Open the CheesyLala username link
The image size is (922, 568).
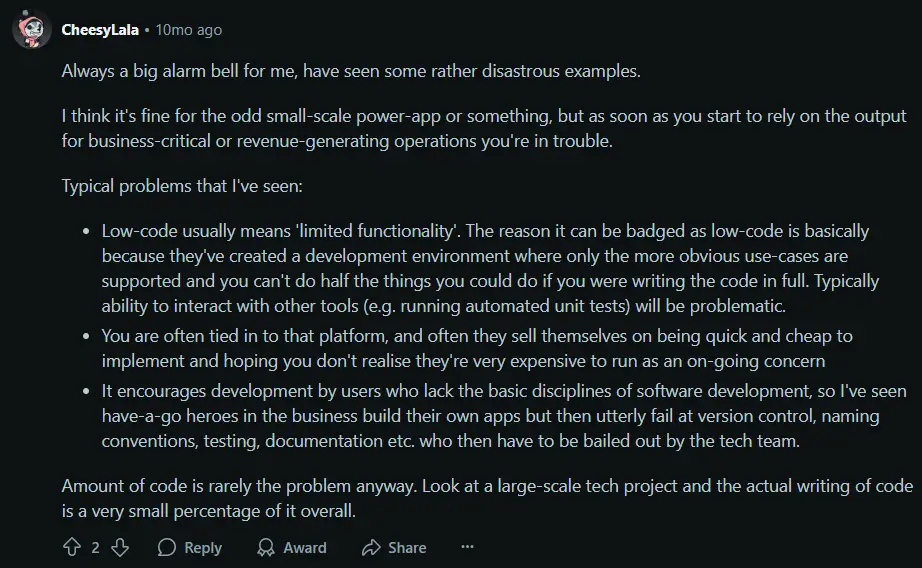(100, 29)
